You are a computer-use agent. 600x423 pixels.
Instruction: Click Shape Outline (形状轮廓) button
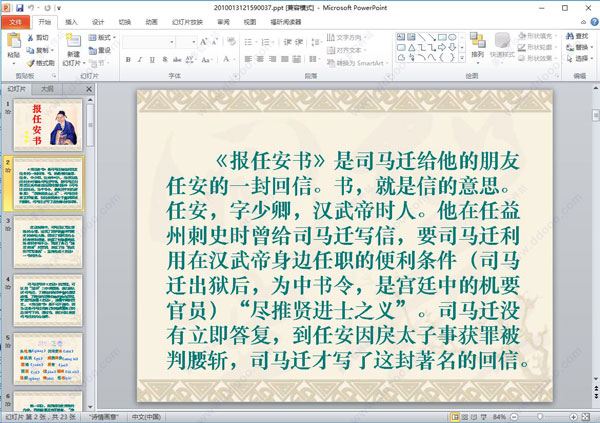535,47
